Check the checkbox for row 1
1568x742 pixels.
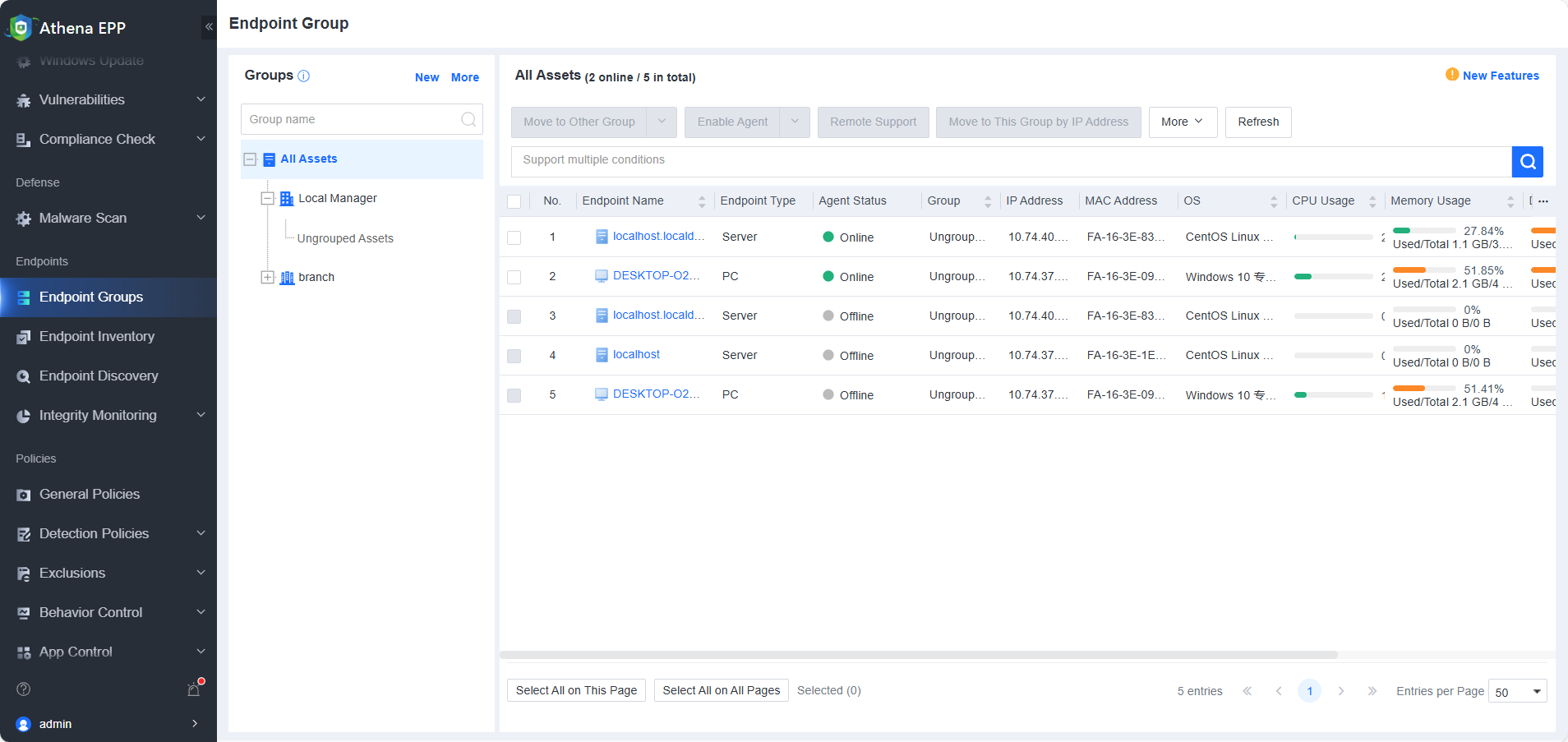514,237
